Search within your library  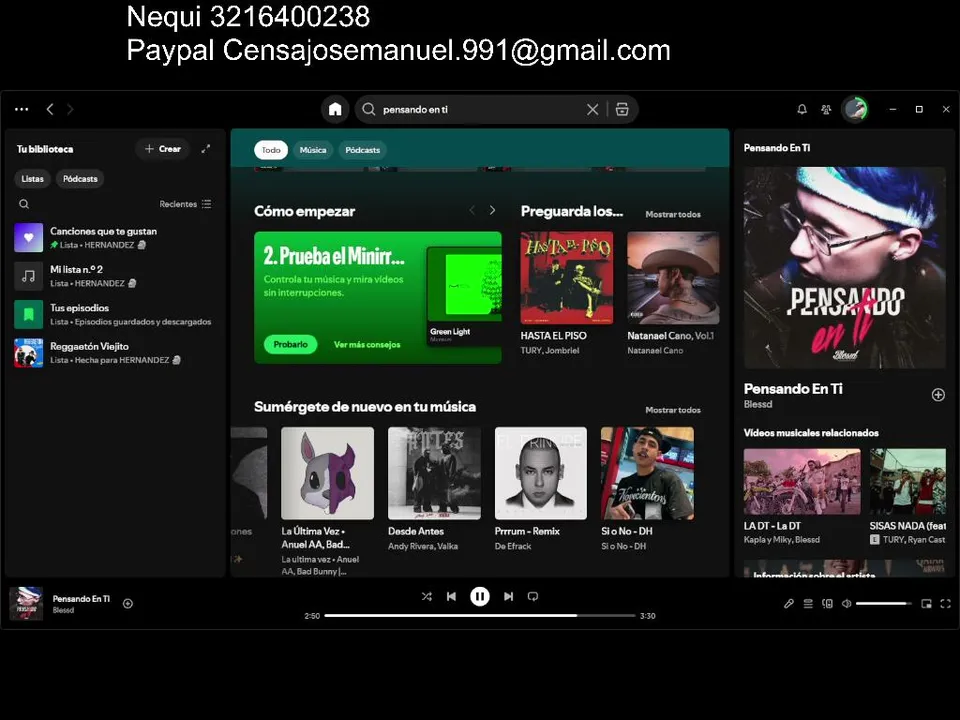point(24,204)
